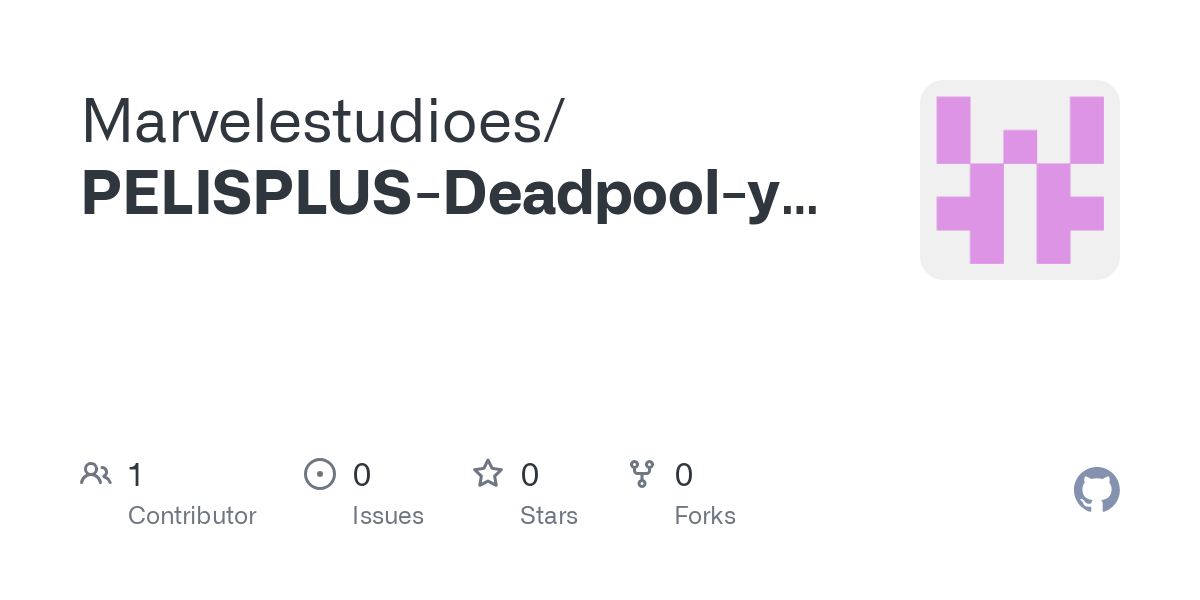This screenshot has height=600, width=1200.
Task: Select the Stars label
Action: tap(549, 516)
